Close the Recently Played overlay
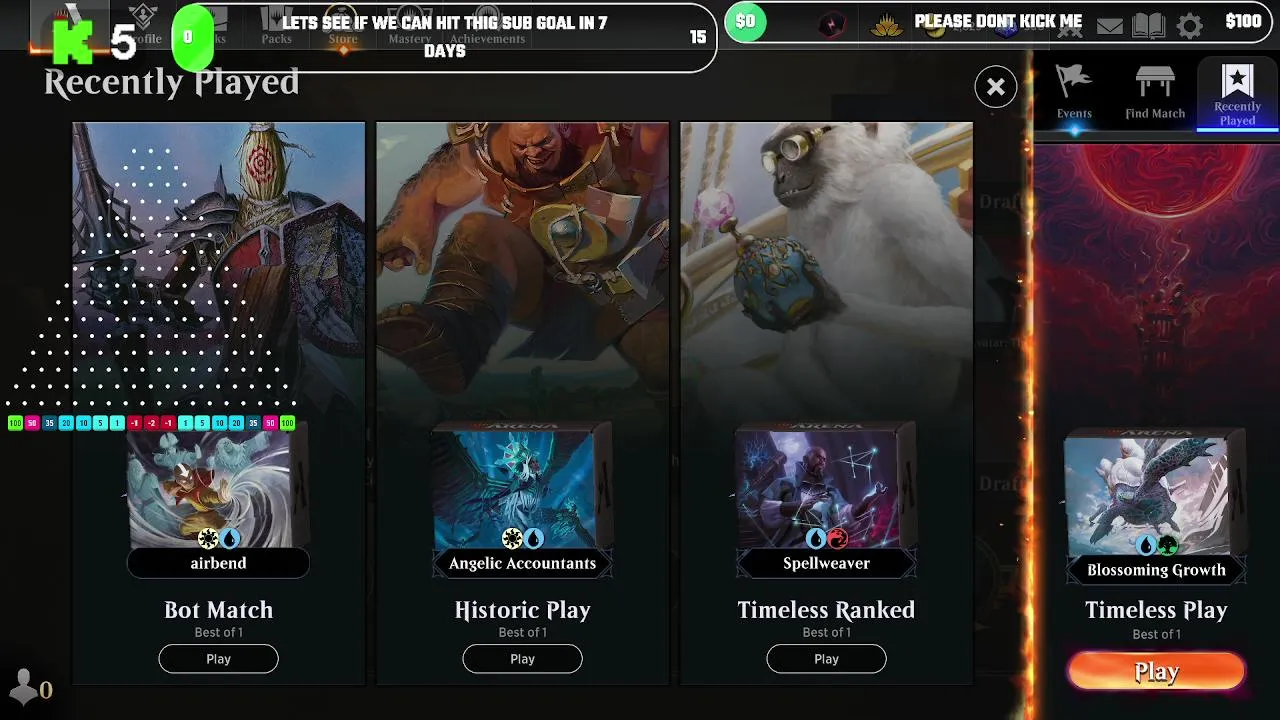1280x720 pixels. (996, 87)
